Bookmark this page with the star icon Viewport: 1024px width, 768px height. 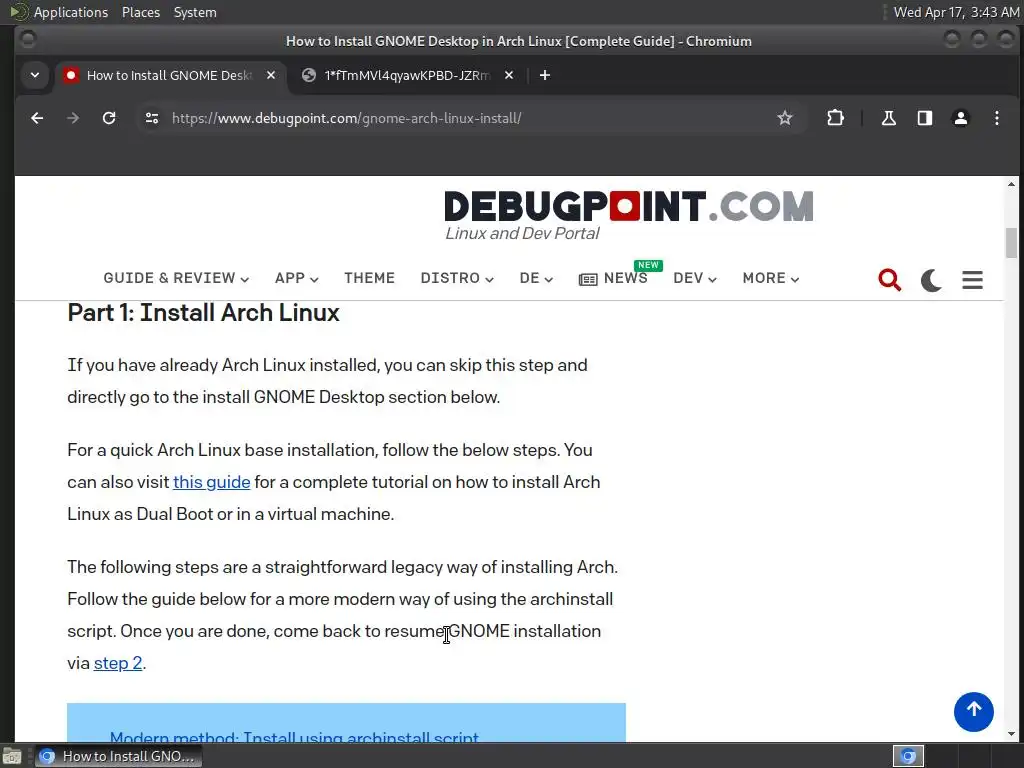784,118
